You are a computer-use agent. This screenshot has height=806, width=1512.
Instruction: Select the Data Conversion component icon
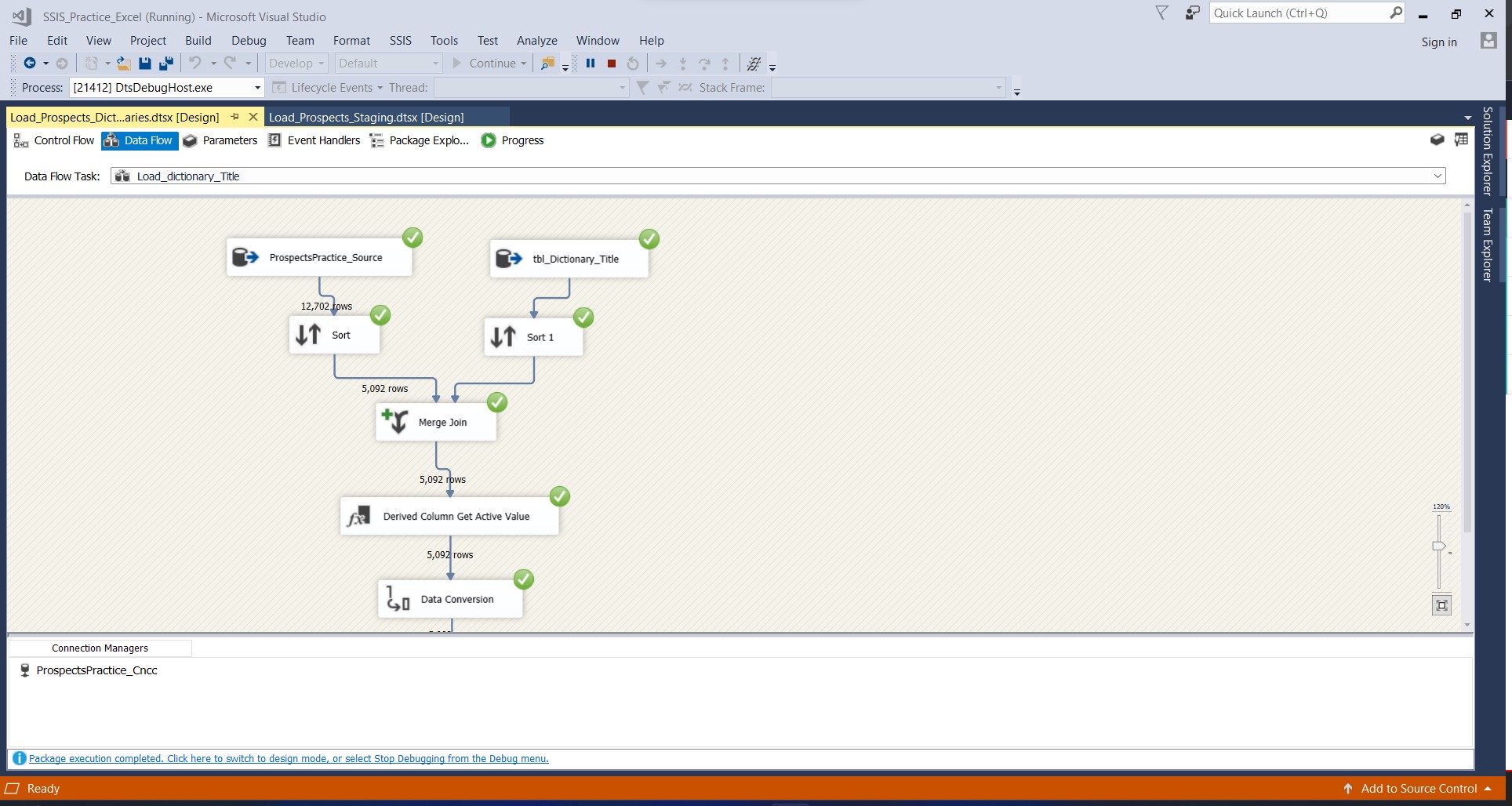[x=398, y=599]
